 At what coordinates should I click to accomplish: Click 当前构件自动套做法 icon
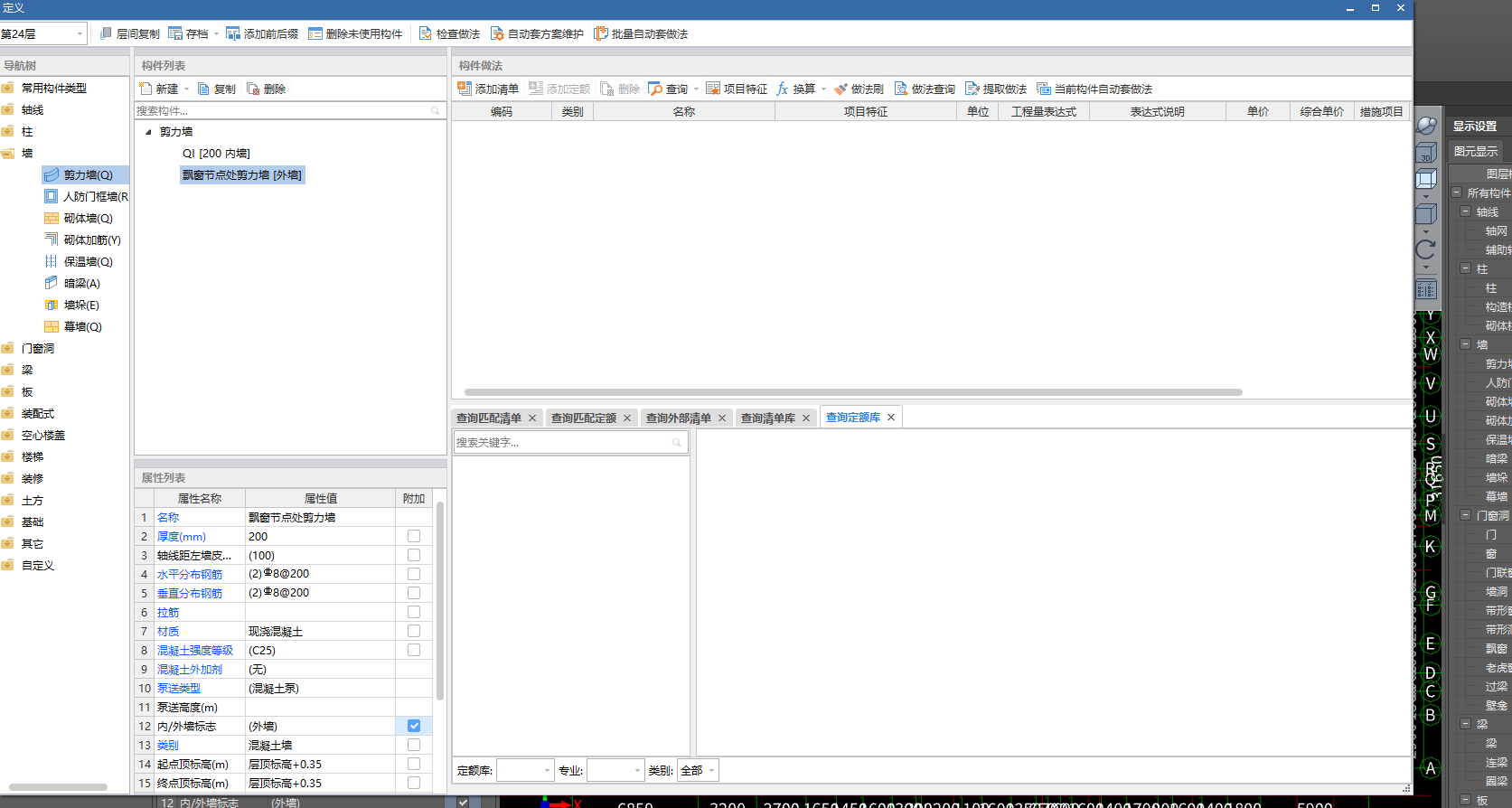click(x=1044, y=89)
